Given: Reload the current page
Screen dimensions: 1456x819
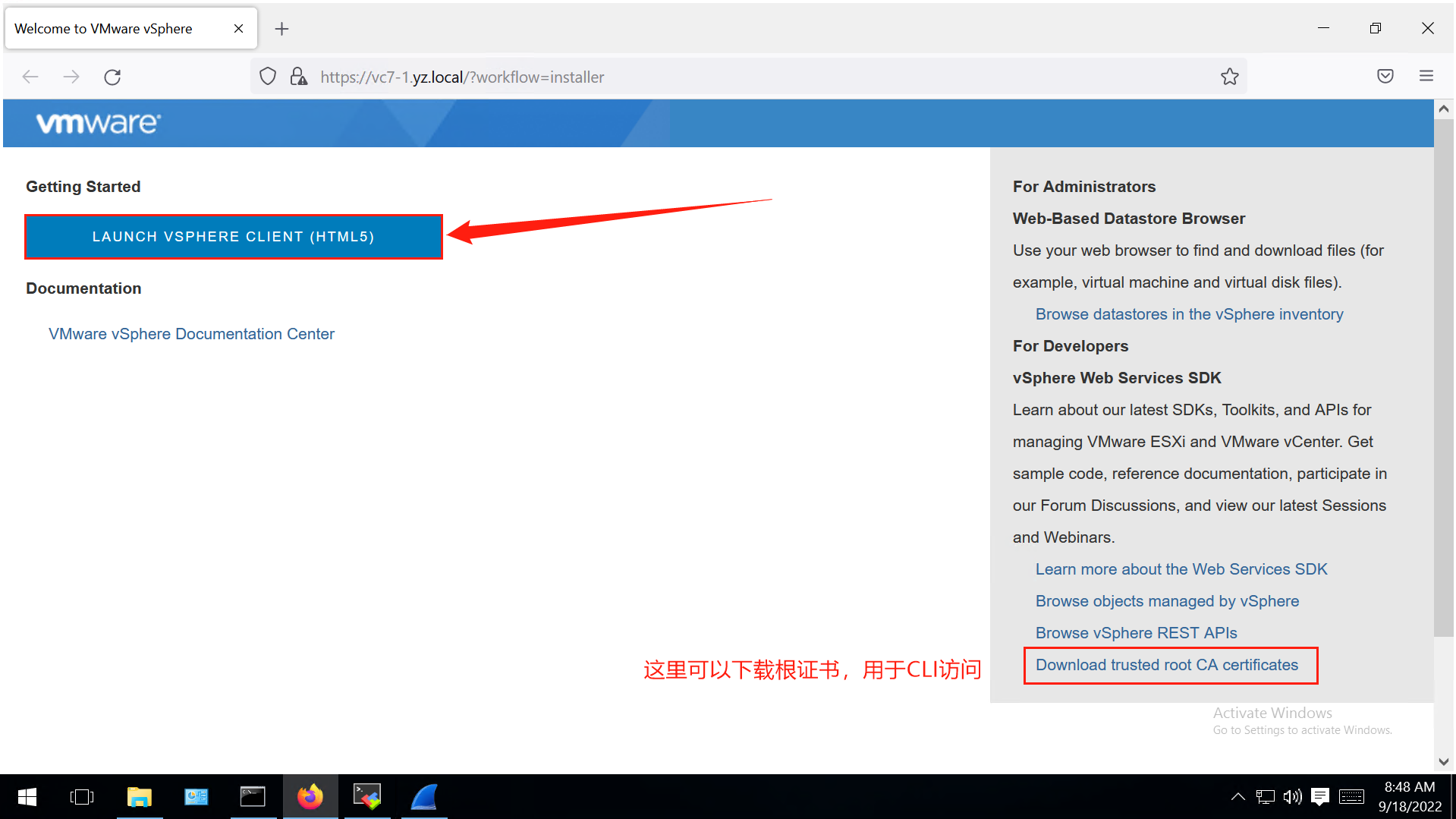Looking at the screenshot, I should click(112, 77).
